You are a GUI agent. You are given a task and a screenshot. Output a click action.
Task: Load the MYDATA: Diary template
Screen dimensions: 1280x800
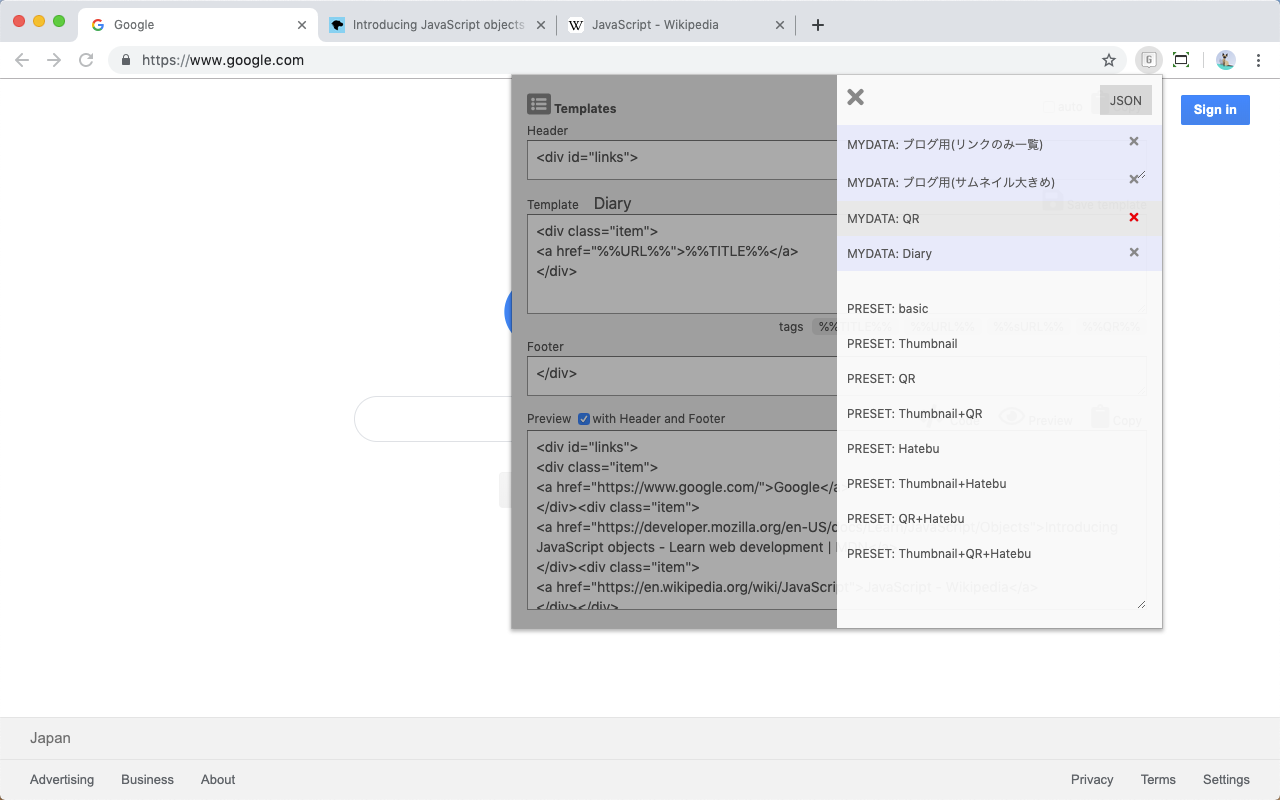pos(889,254)
